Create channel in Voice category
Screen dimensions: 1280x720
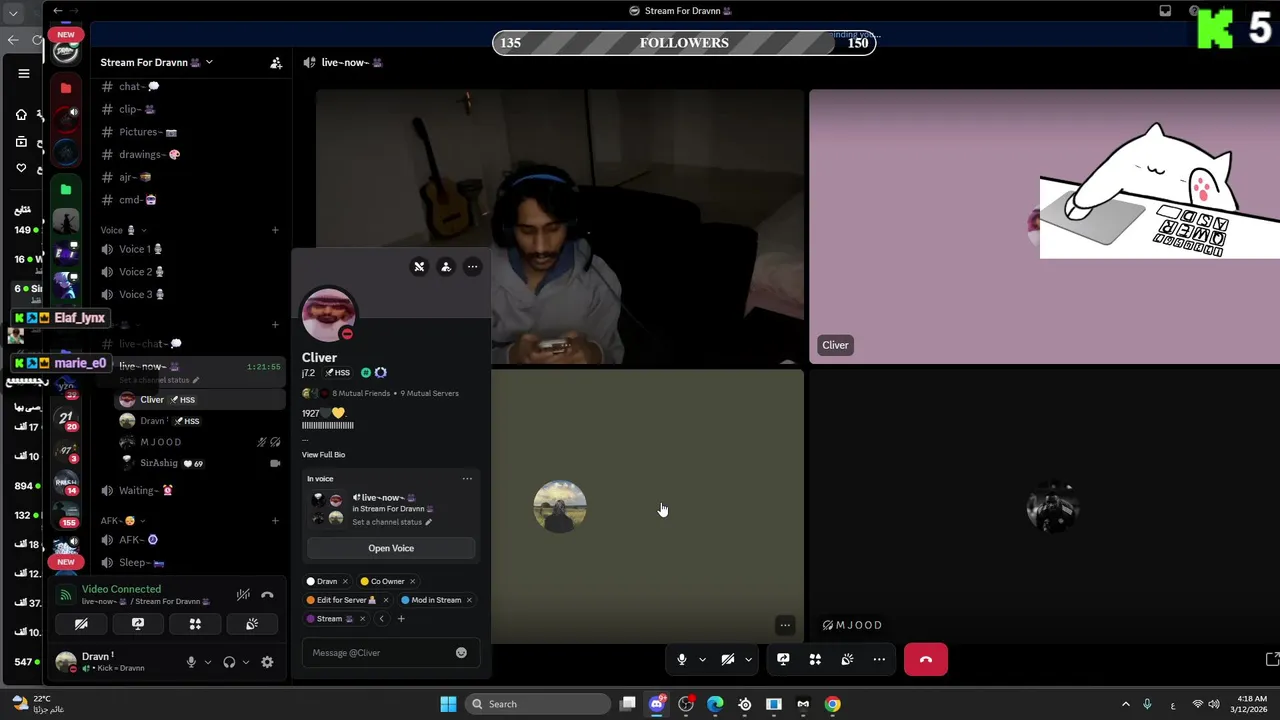pyautogui.click(x=275, y=230)
